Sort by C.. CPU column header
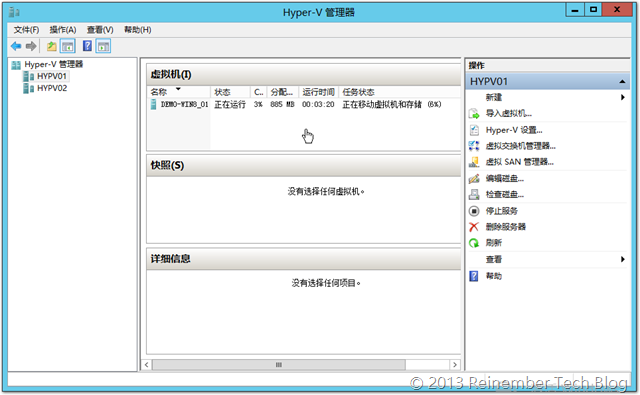The height and width of the screenshot is (395, 640). point(258,92)
